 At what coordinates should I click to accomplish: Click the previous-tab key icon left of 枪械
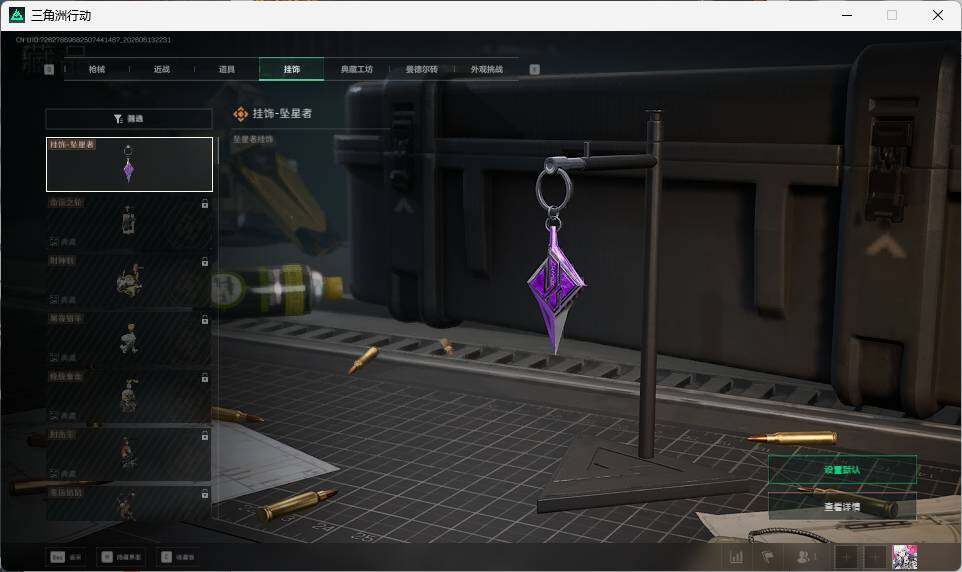50,69
